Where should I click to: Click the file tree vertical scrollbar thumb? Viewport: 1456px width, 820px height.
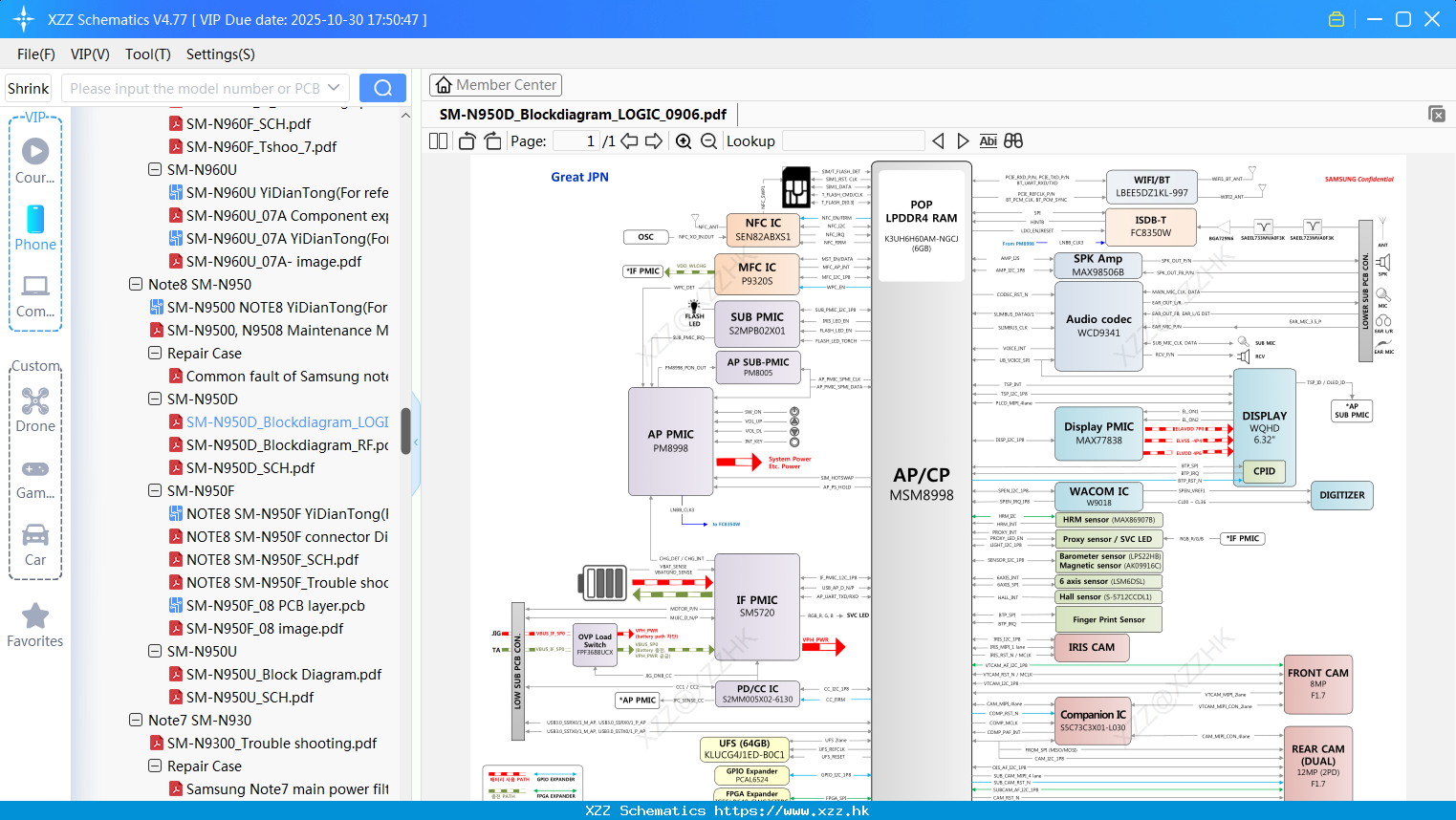click(405, 431)
